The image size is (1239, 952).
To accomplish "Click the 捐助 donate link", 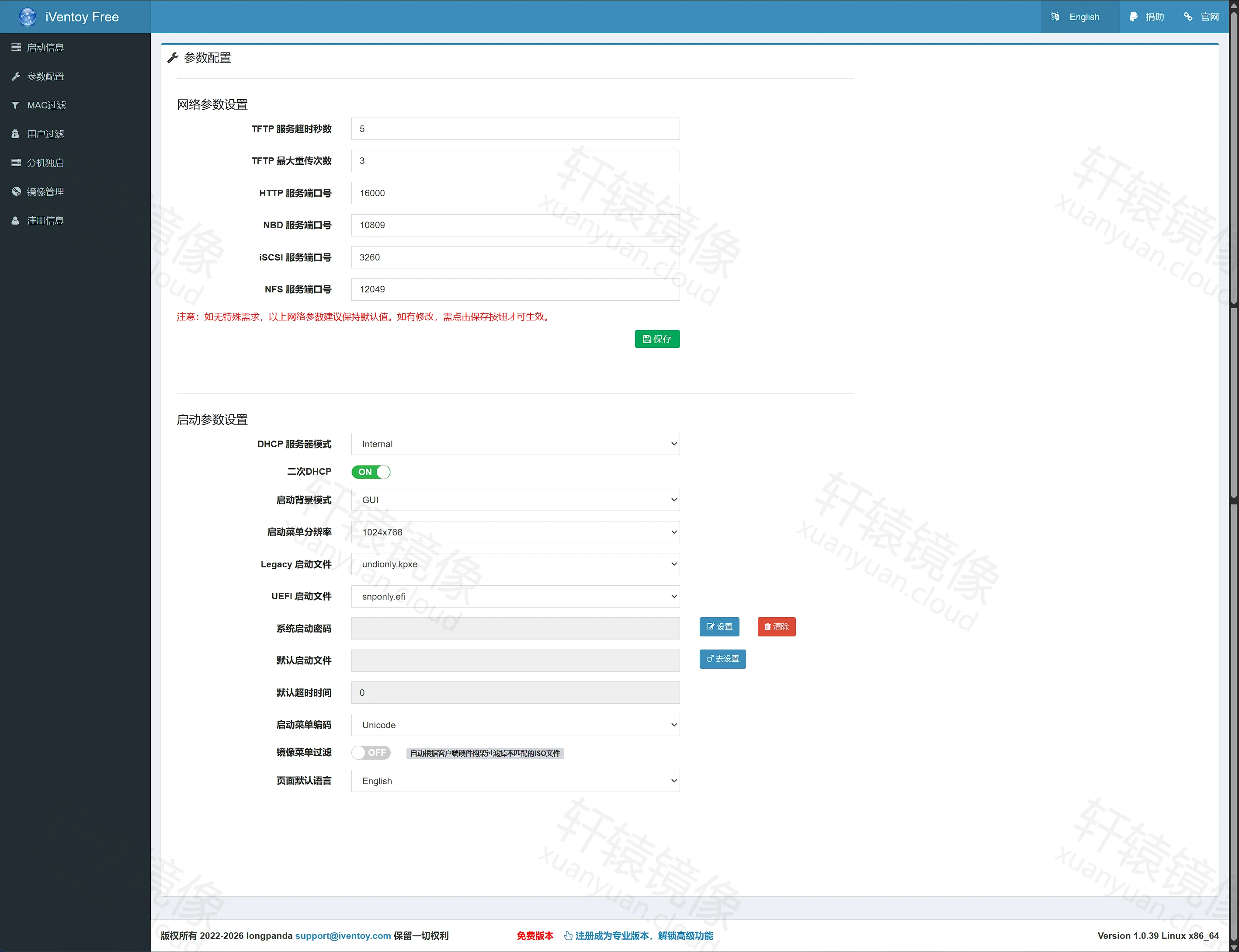I will click(1146, 17).
